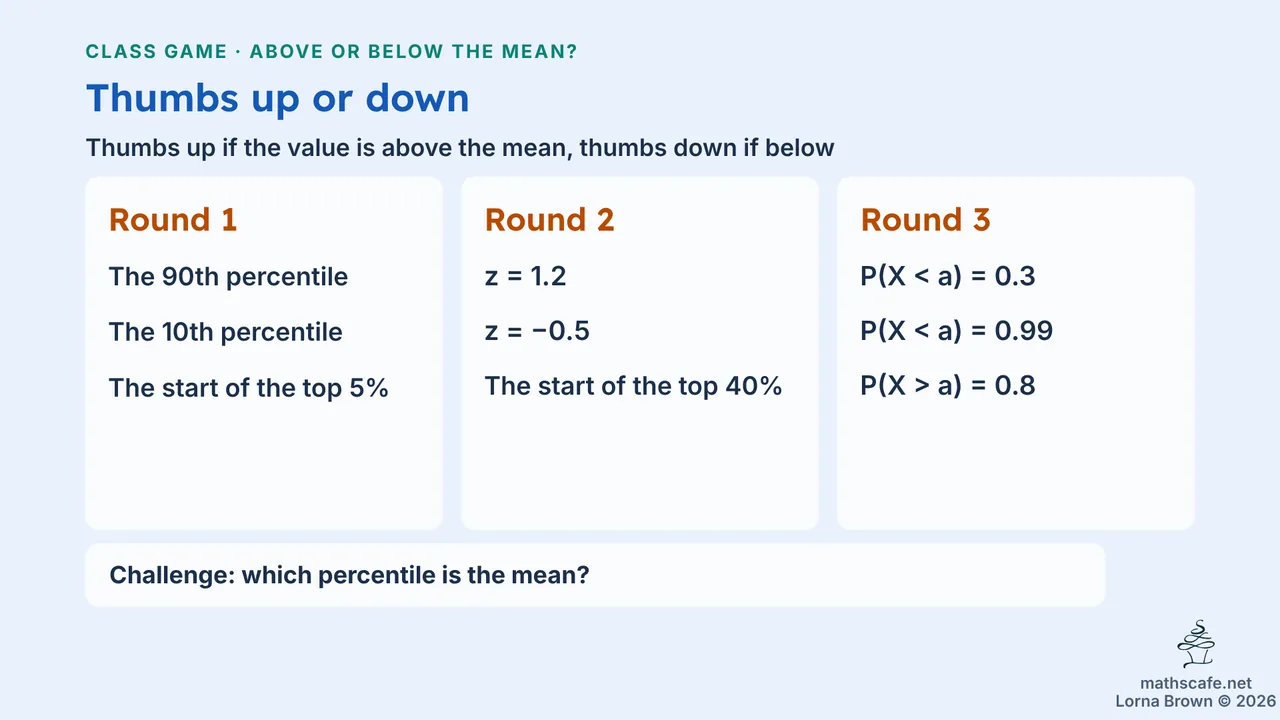Click the mathscafe stacked cups logo icon

coord(1196,645)
